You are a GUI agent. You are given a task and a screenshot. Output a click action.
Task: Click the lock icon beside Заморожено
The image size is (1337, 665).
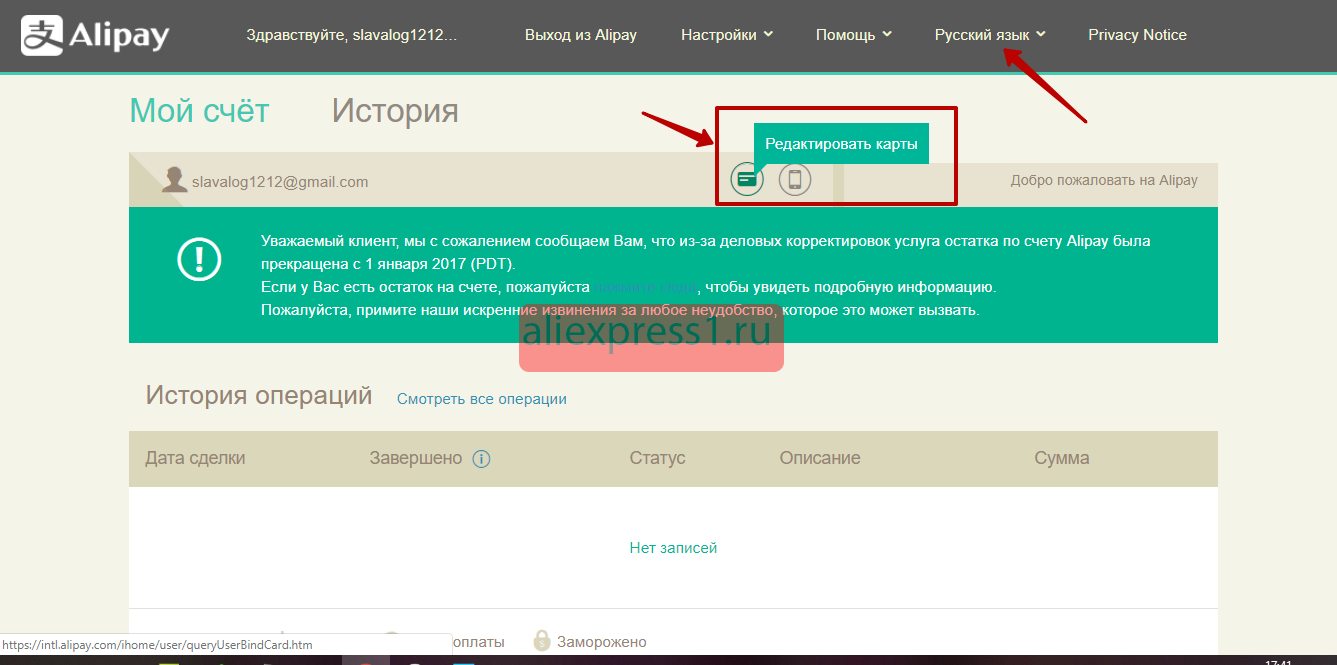point(542,641)
